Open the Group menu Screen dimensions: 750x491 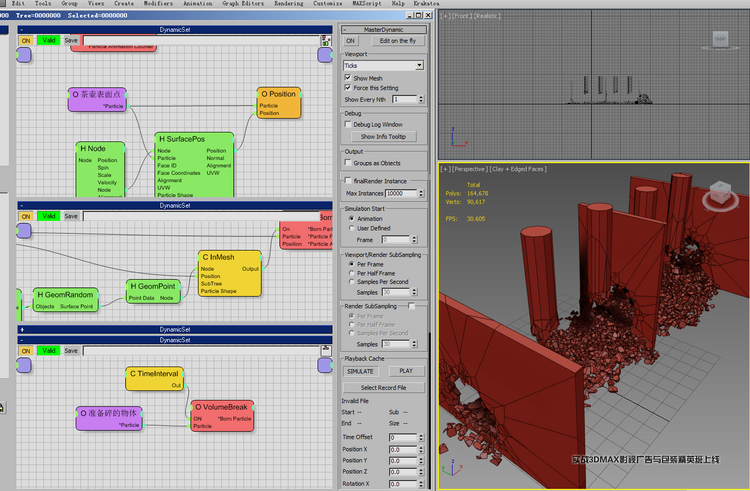click(69, 3)
